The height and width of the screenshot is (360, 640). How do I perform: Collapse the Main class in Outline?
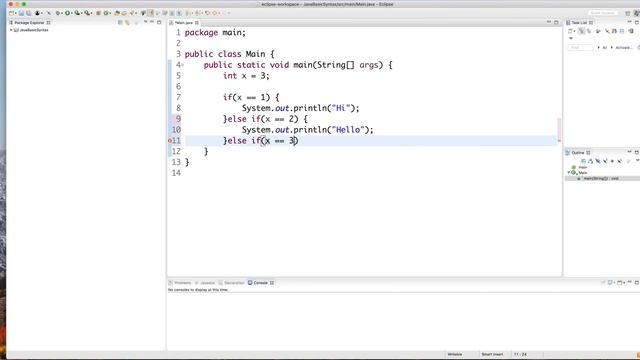pos(569,173)
